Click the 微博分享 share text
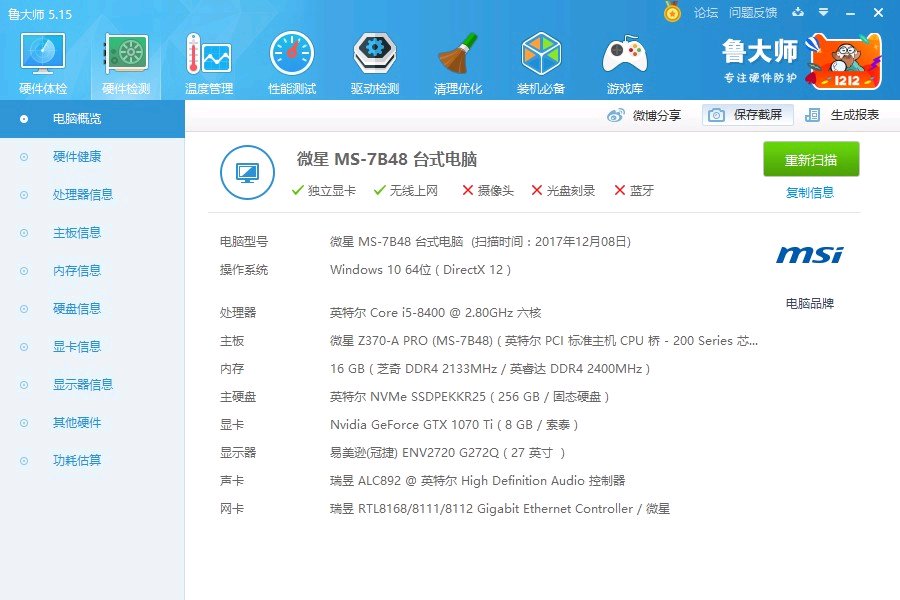The width and height of the screenshot is (900, 600). 657,115
